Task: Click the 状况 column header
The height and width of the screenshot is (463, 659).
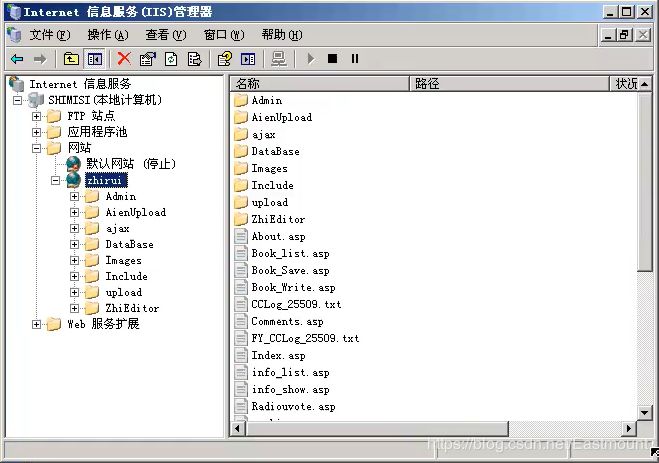Action: pos(625,84)
